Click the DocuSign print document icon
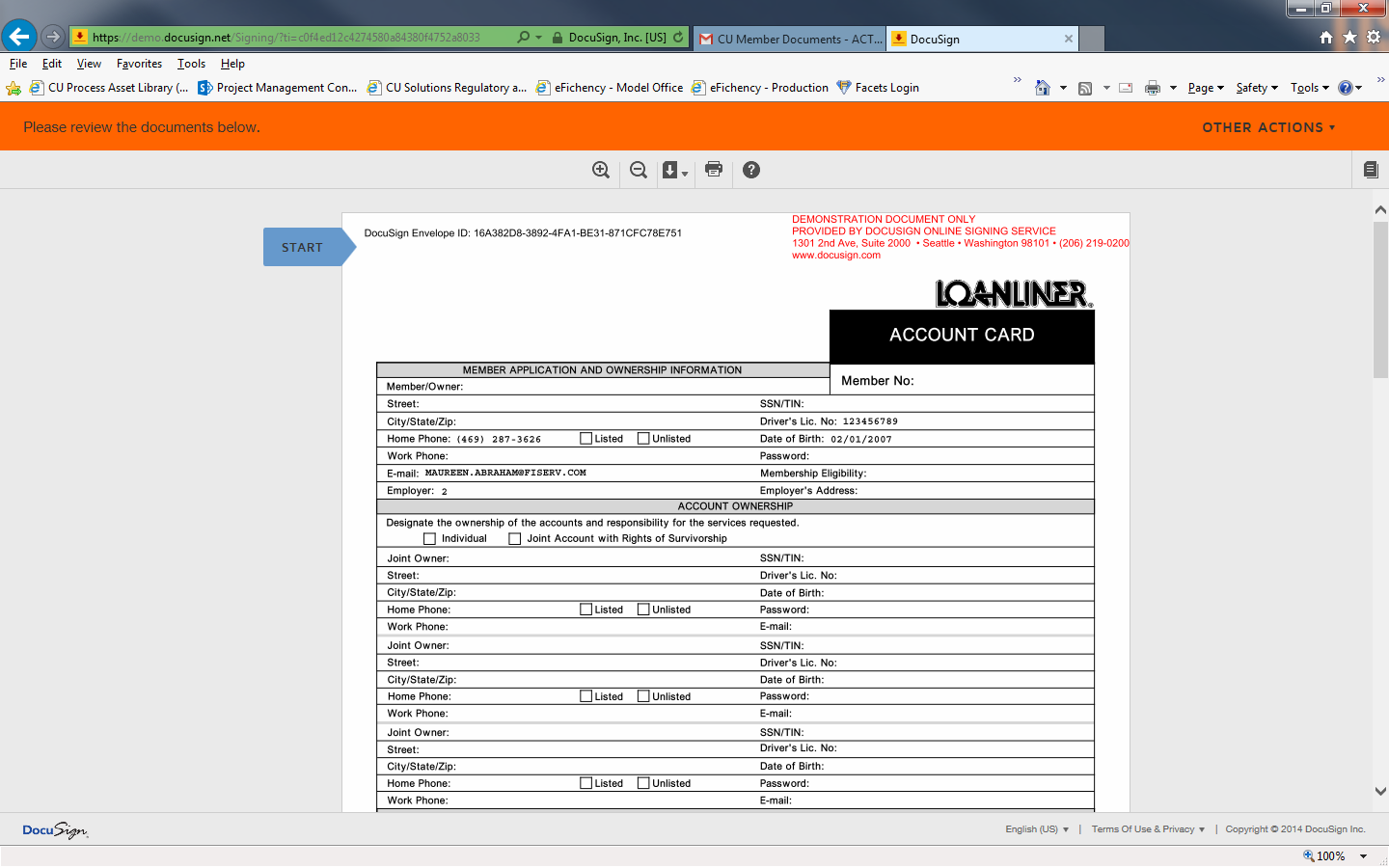 click(x=714, y=169)
